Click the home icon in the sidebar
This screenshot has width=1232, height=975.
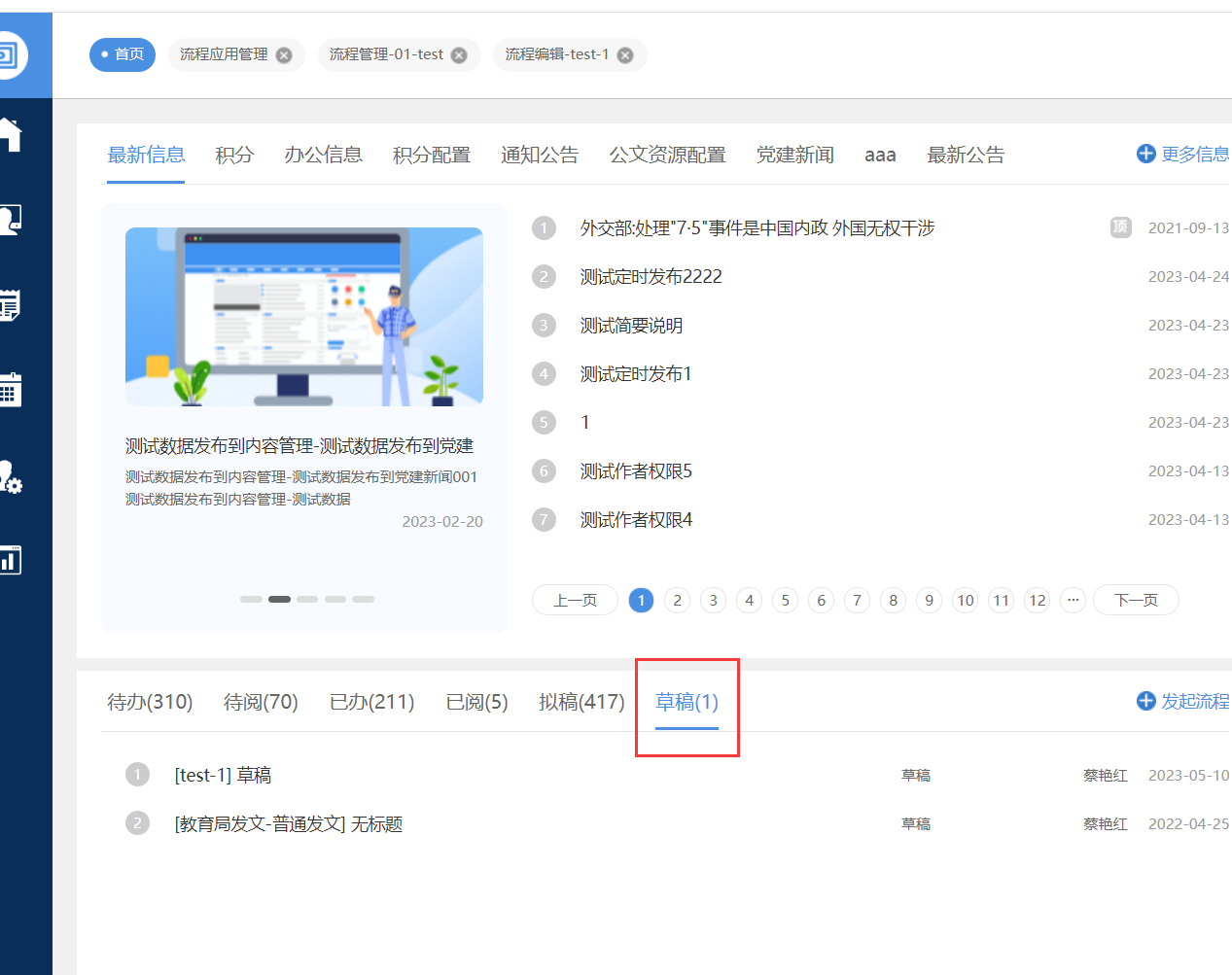tap(10, 134)
